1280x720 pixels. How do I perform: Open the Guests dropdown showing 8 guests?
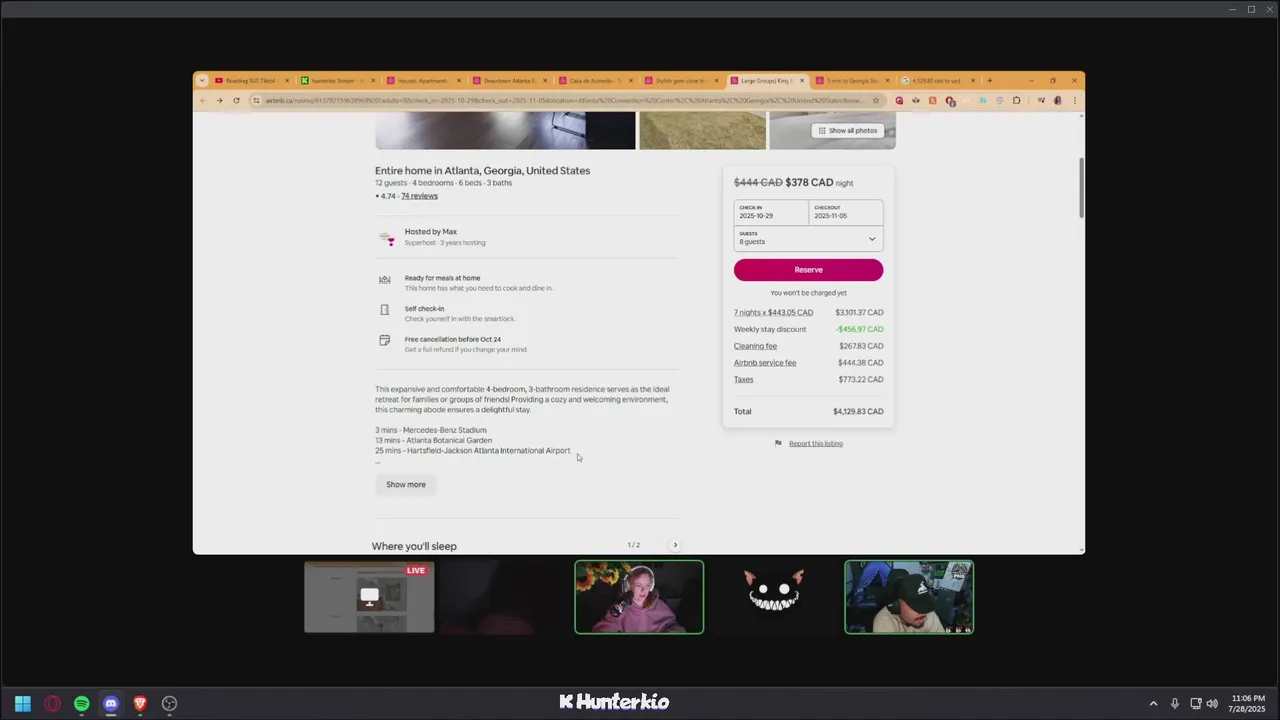tap(808, 238)
